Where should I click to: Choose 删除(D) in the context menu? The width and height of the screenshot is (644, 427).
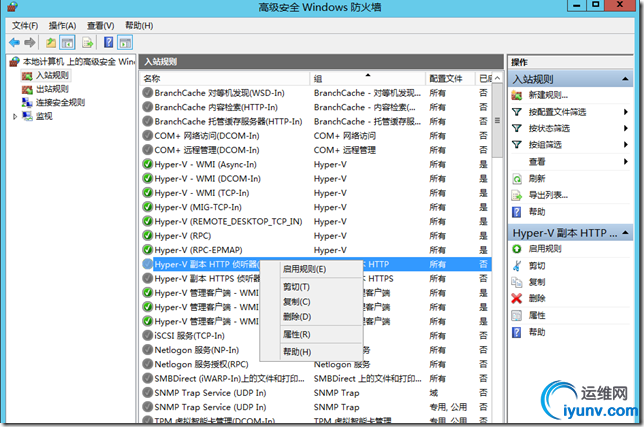(x=297, y=317)
